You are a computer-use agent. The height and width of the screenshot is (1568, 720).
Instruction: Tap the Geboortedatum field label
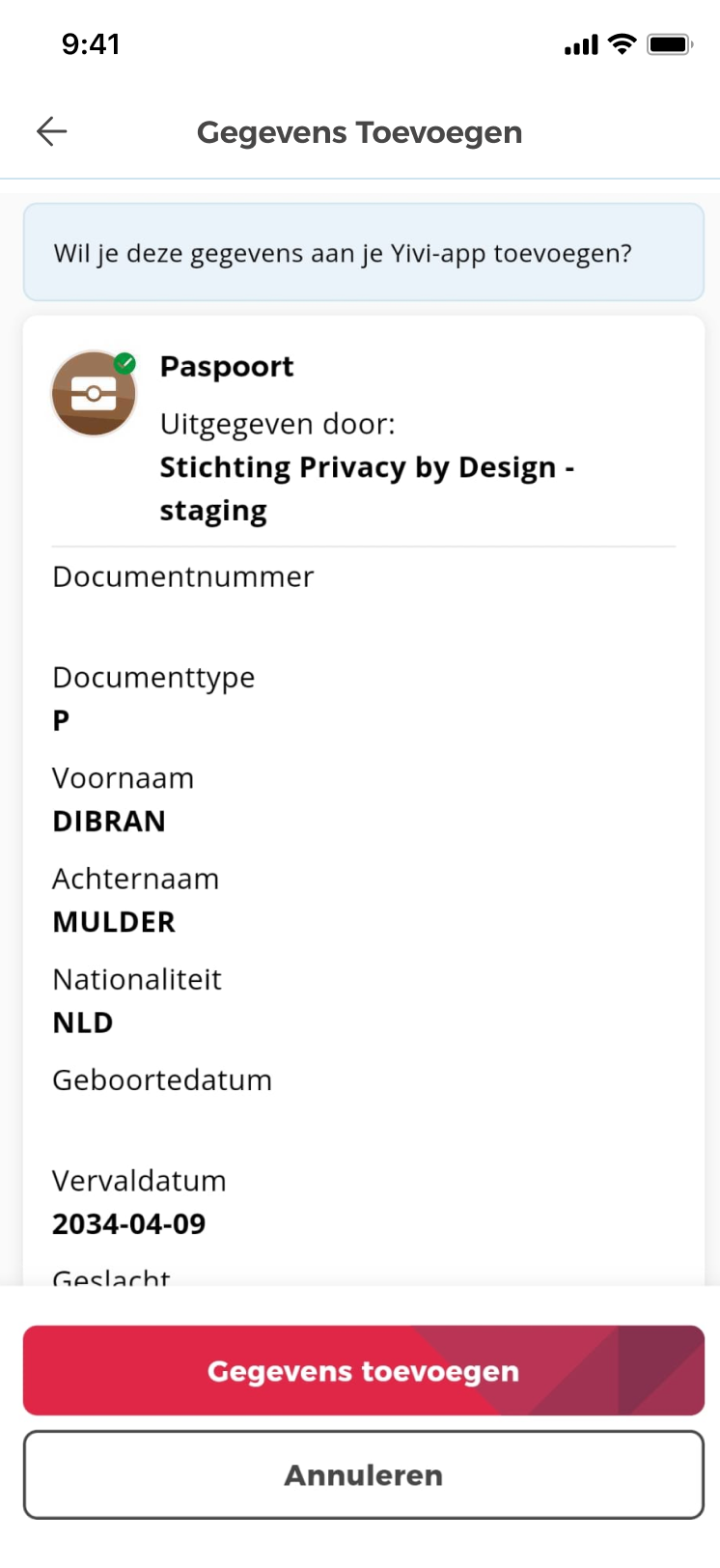[x=162, y=1080]
